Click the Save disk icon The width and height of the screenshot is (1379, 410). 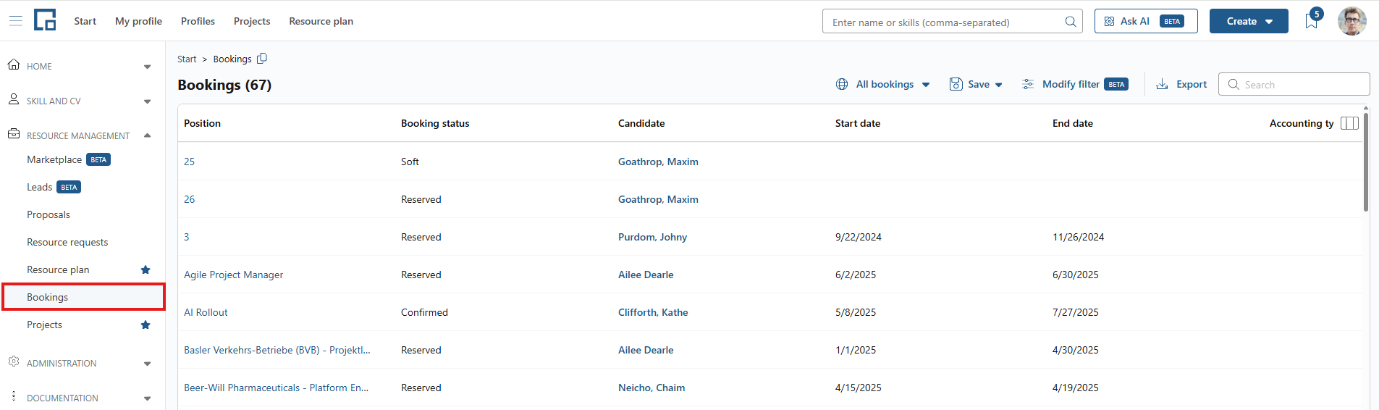pos(956,85)
